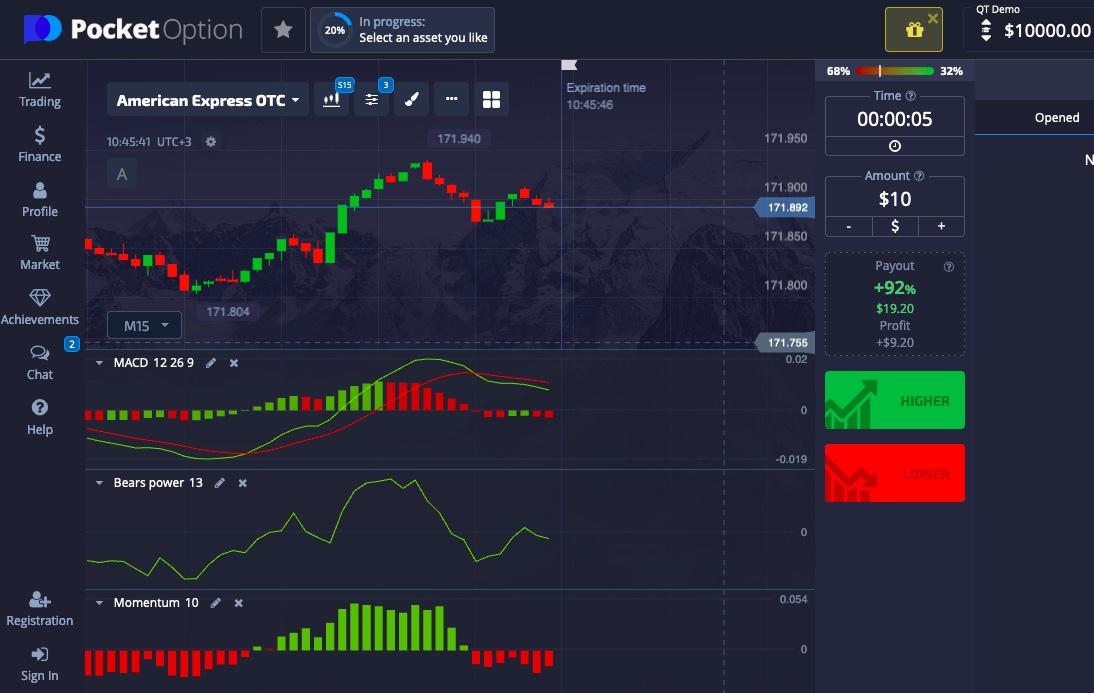Click Registration in sidebar
The width and height of the screenshot is (1094, 693).
pos(40,609)
